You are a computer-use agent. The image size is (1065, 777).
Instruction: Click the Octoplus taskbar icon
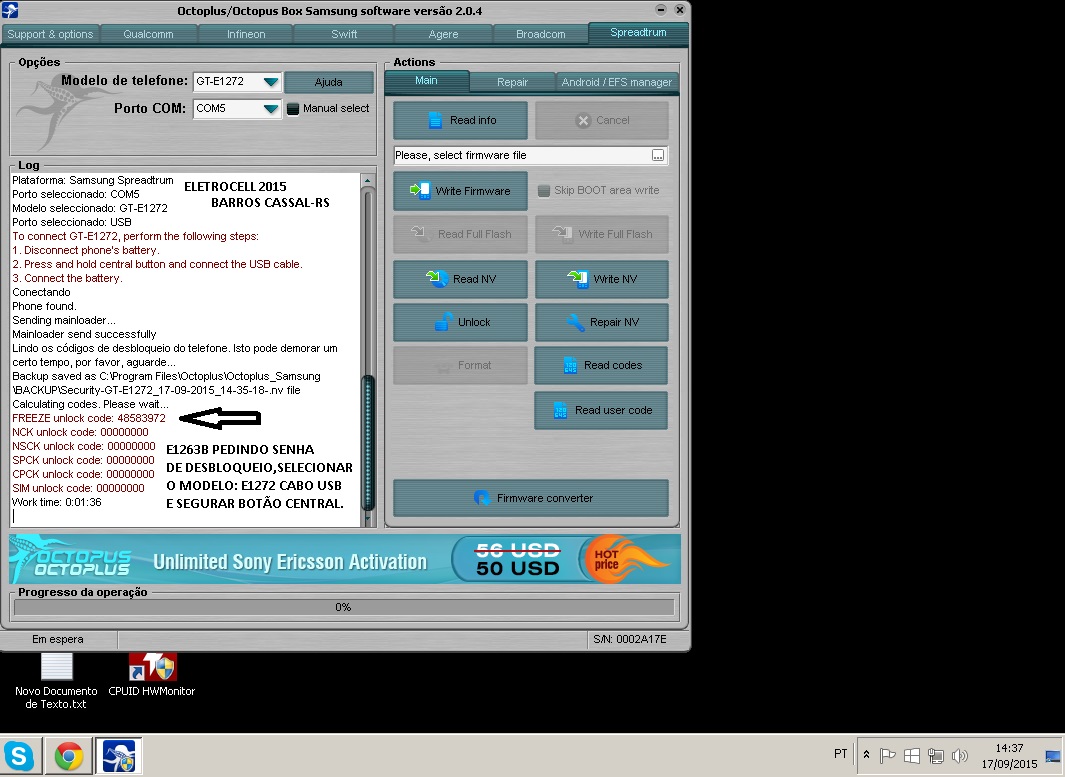tap(119, 756)
